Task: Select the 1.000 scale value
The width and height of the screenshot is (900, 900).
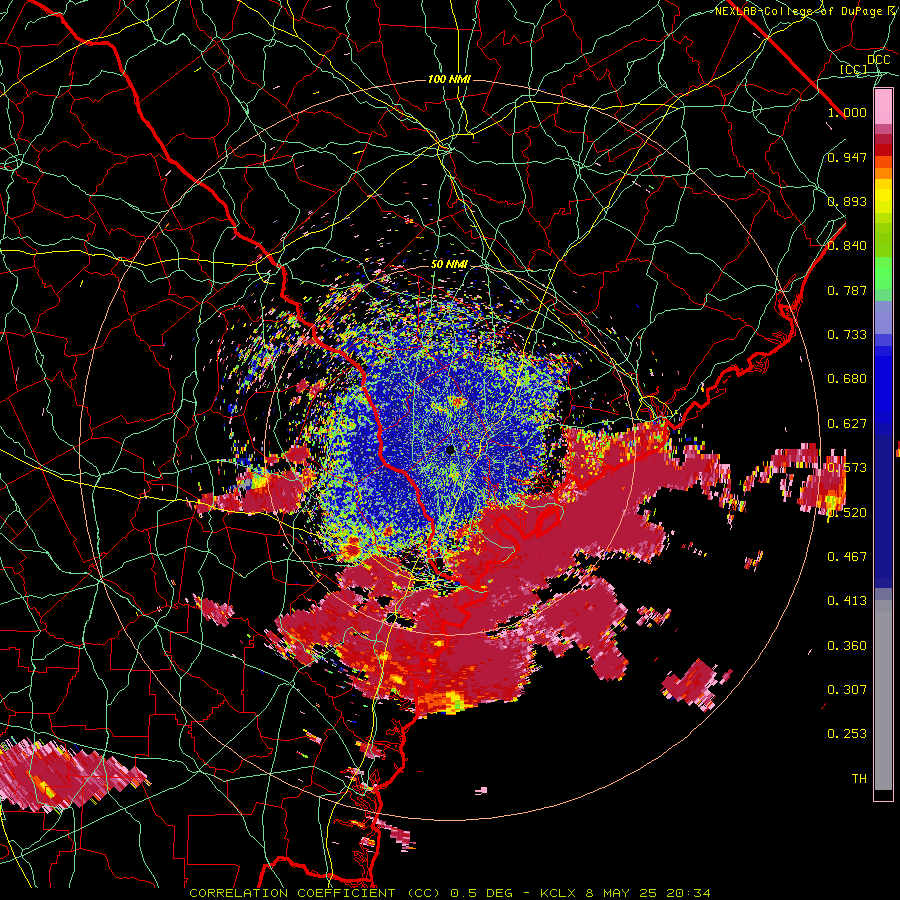Action: coord(847,112)
